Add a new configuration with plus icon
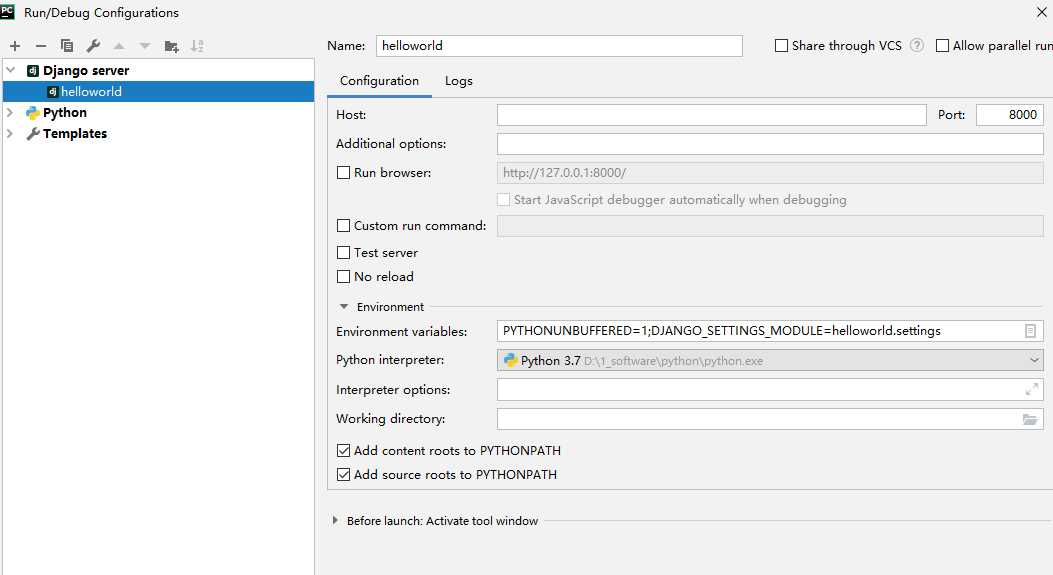1053x575 pixels. coord(15,46)
